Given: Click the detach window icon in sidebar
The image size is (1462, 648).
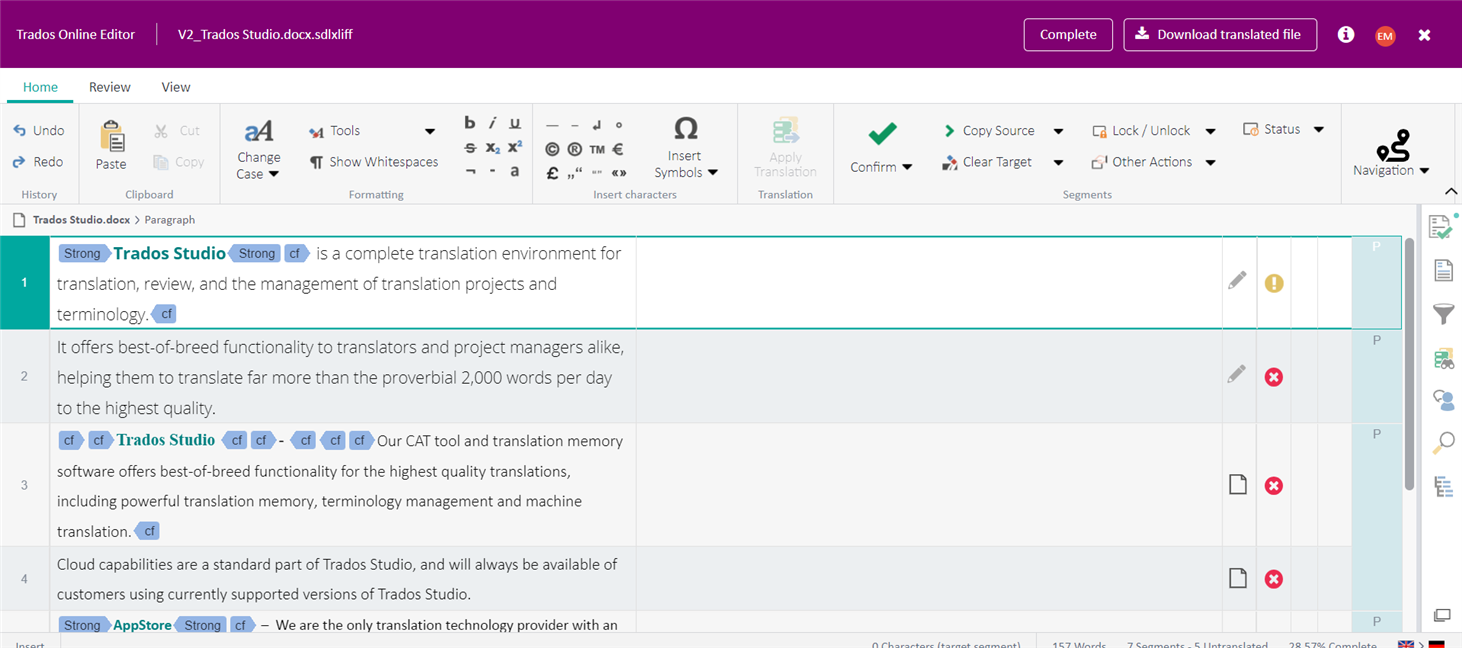Looking at the screenshot, I should (1442, 615).
